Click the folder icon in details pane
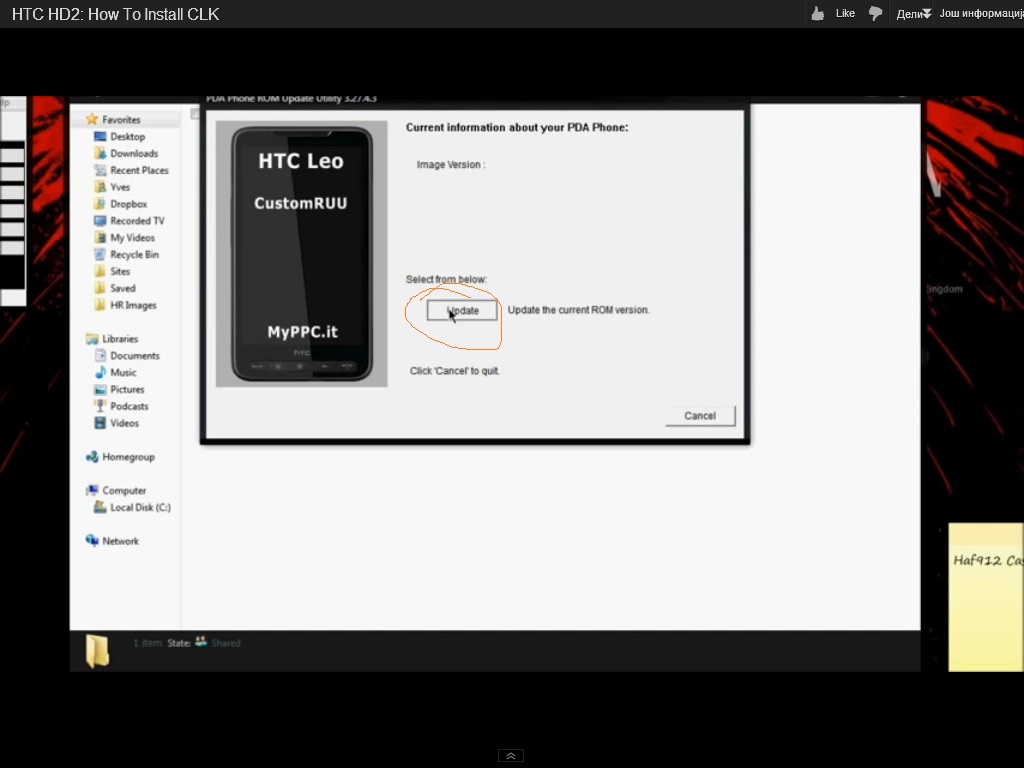This screenshot has height=768, width=1024. pos(97,651)
